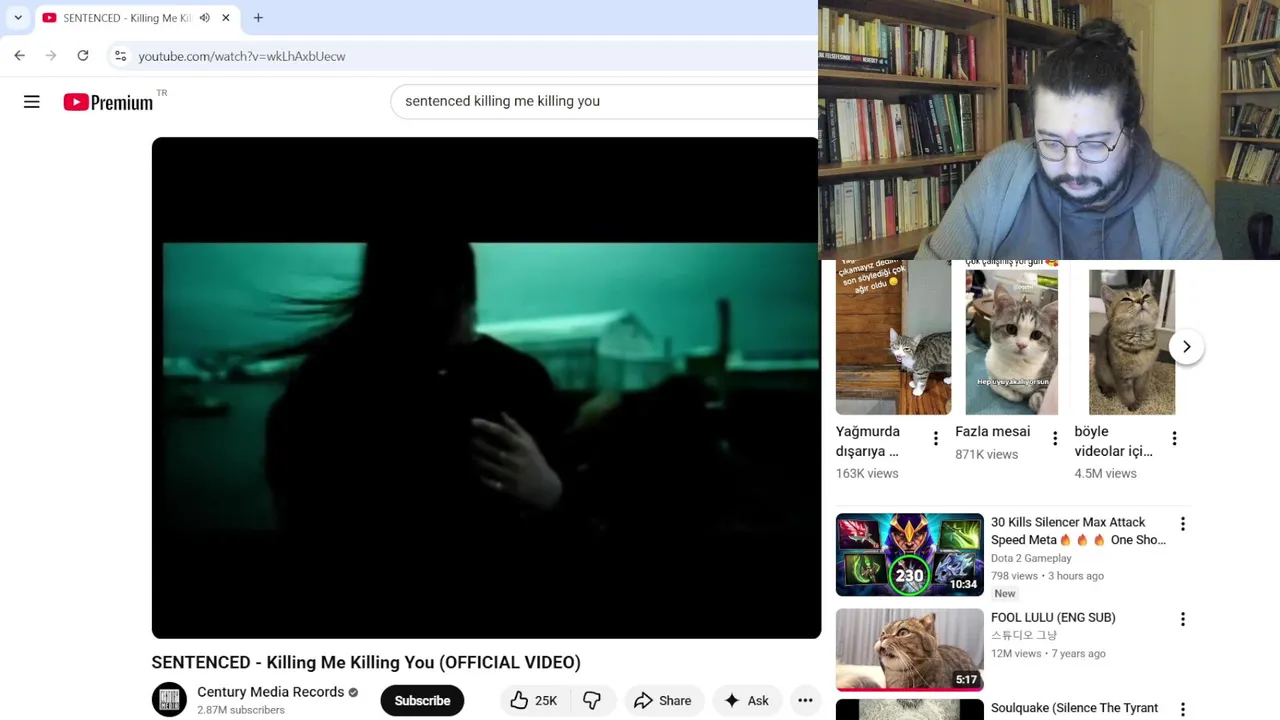The width and height of the screenshot is (1280, 720).
Task: Open options for FOOL LULU video
Action: (1182, 619)
